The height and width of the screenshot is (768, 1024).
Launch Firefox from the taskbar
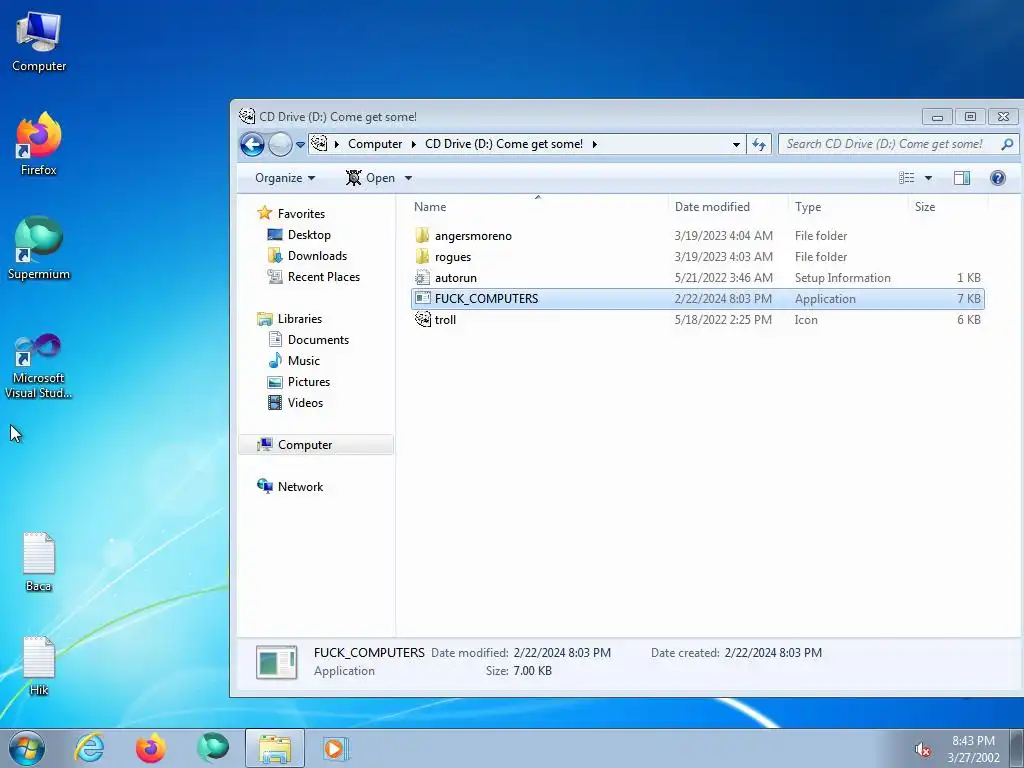click(x=150, y=748)
